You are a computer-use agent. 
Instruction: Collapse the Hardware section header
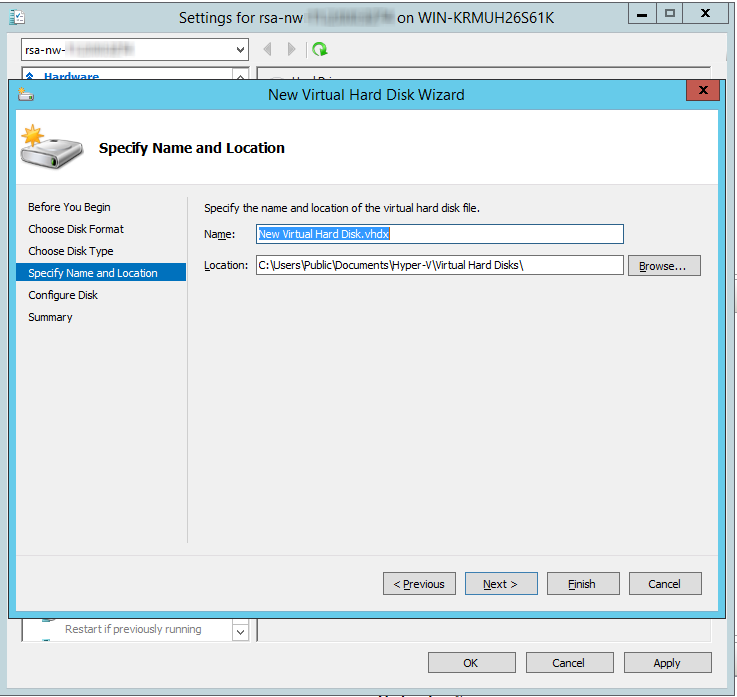(30, 76)
